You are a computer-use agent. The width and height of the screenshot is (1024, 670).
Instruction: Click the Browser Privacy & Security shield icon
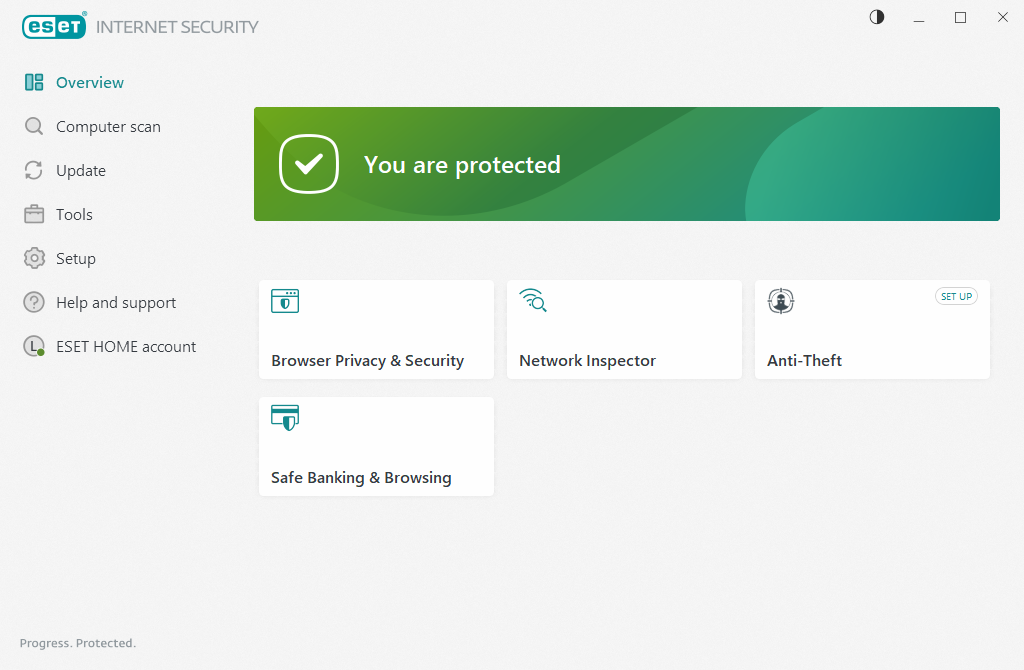pyautogui.click(x=284, y=301)
